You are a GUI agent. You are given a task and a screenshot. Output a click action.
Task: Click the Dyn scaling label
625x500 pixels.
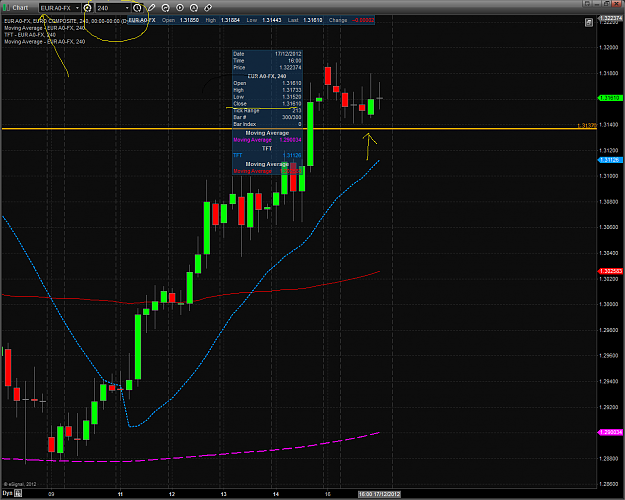[8, 494]
